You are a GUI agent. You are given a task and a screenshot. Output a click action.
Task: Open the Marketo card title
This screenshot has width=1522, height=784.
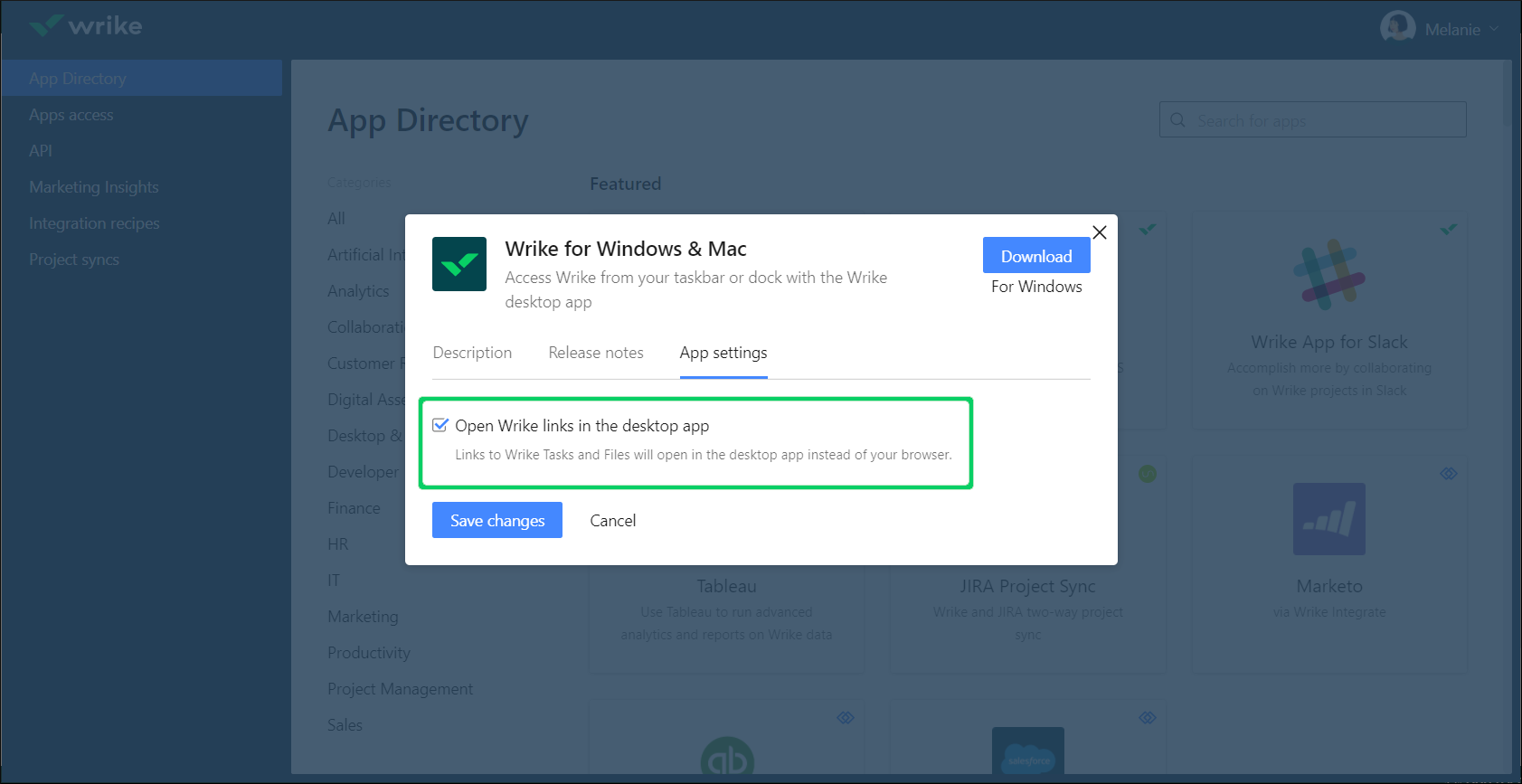tap(1329, 586)
